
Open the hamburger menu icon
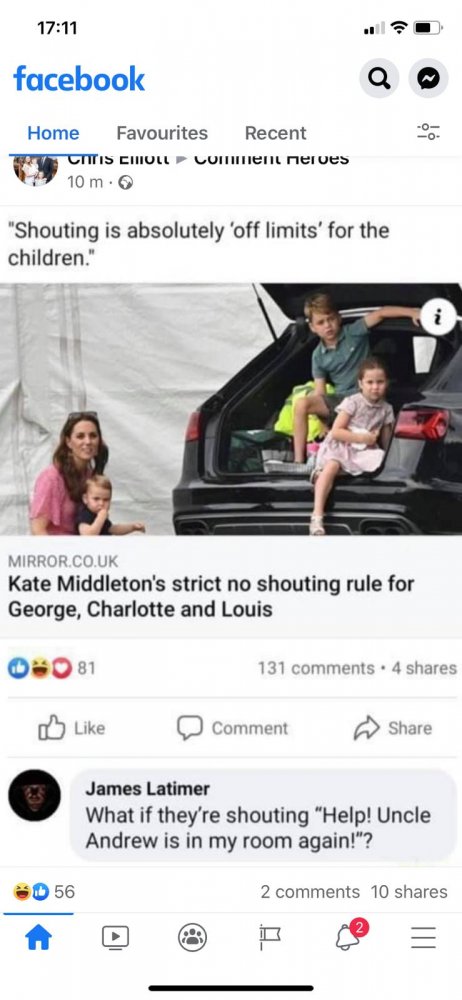click(x=423, y=938)
